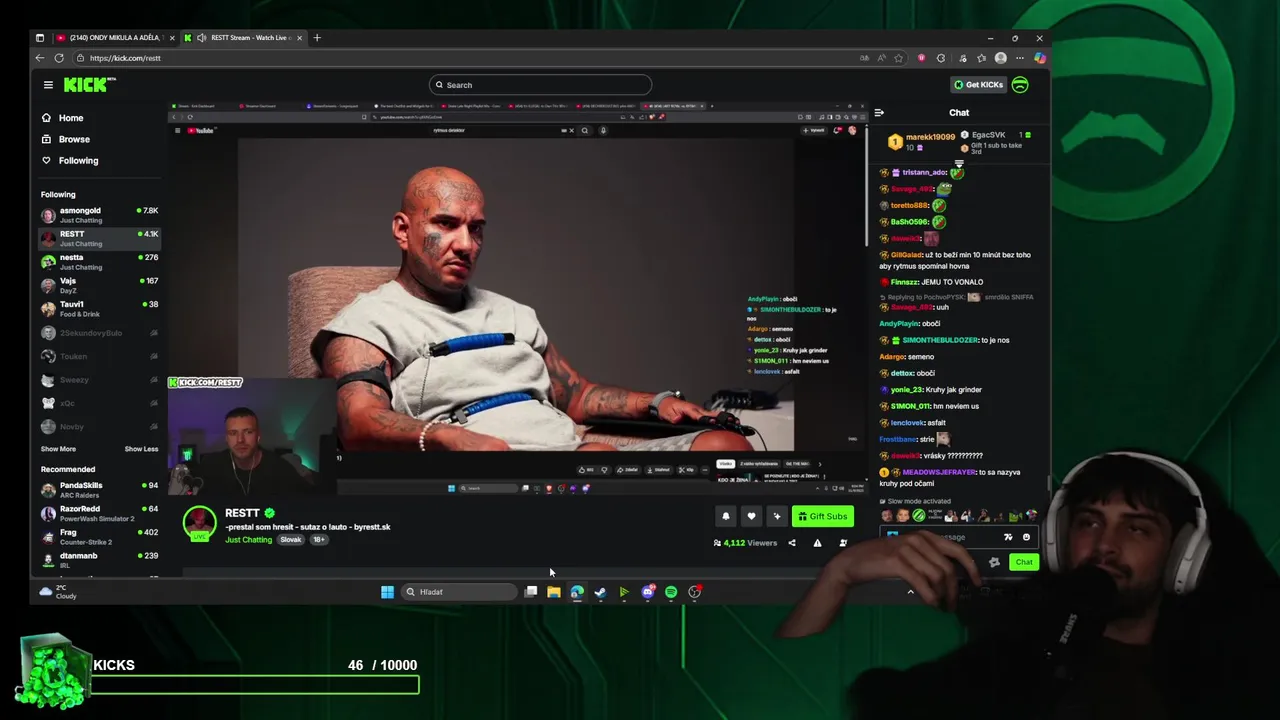Click the tab actions icon left of tabs

(40, 38)
